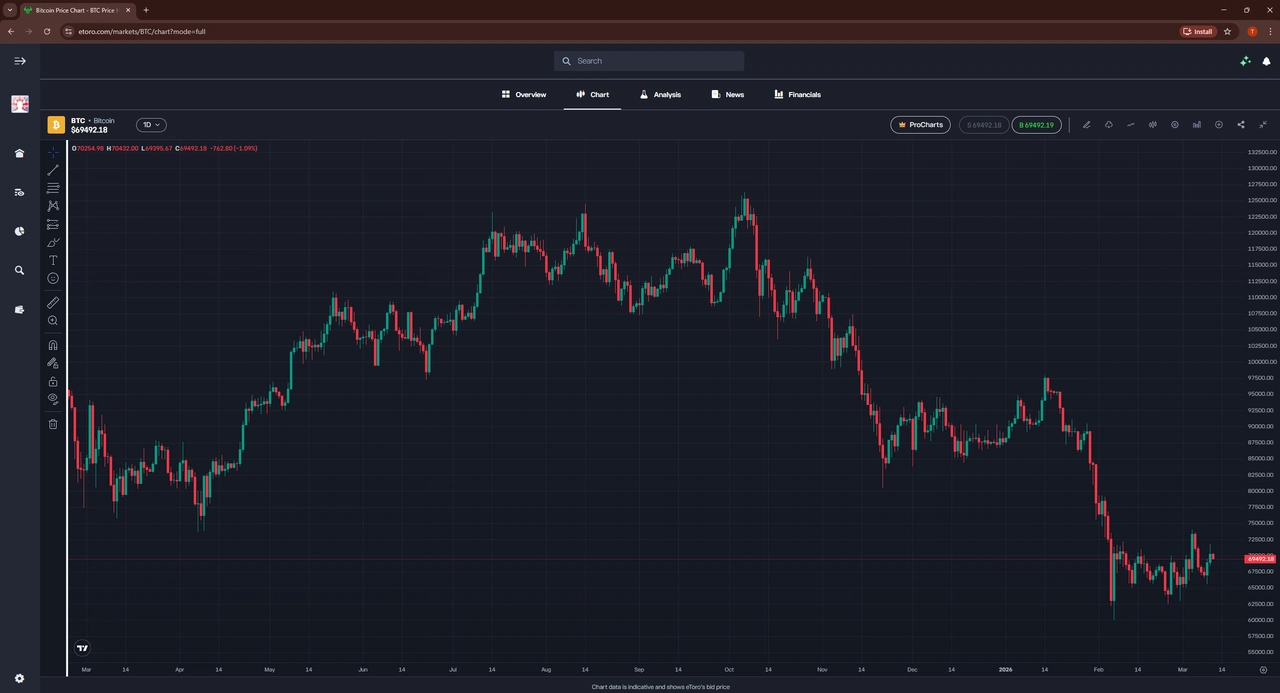Open the Wallet sidebar icon
This screenshot has height=693, width=1280.
[19, 310]
